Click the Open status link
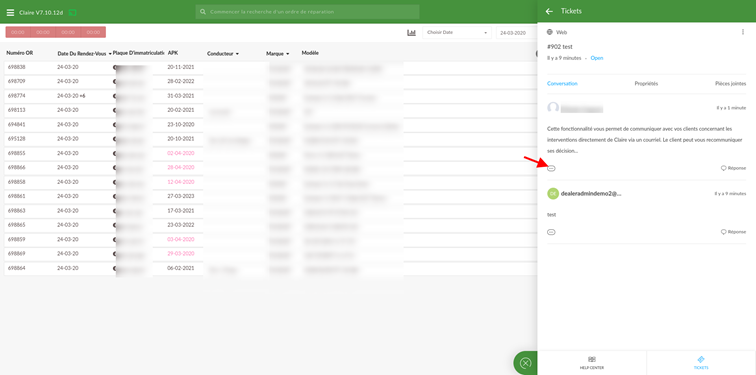 point(597,58)
